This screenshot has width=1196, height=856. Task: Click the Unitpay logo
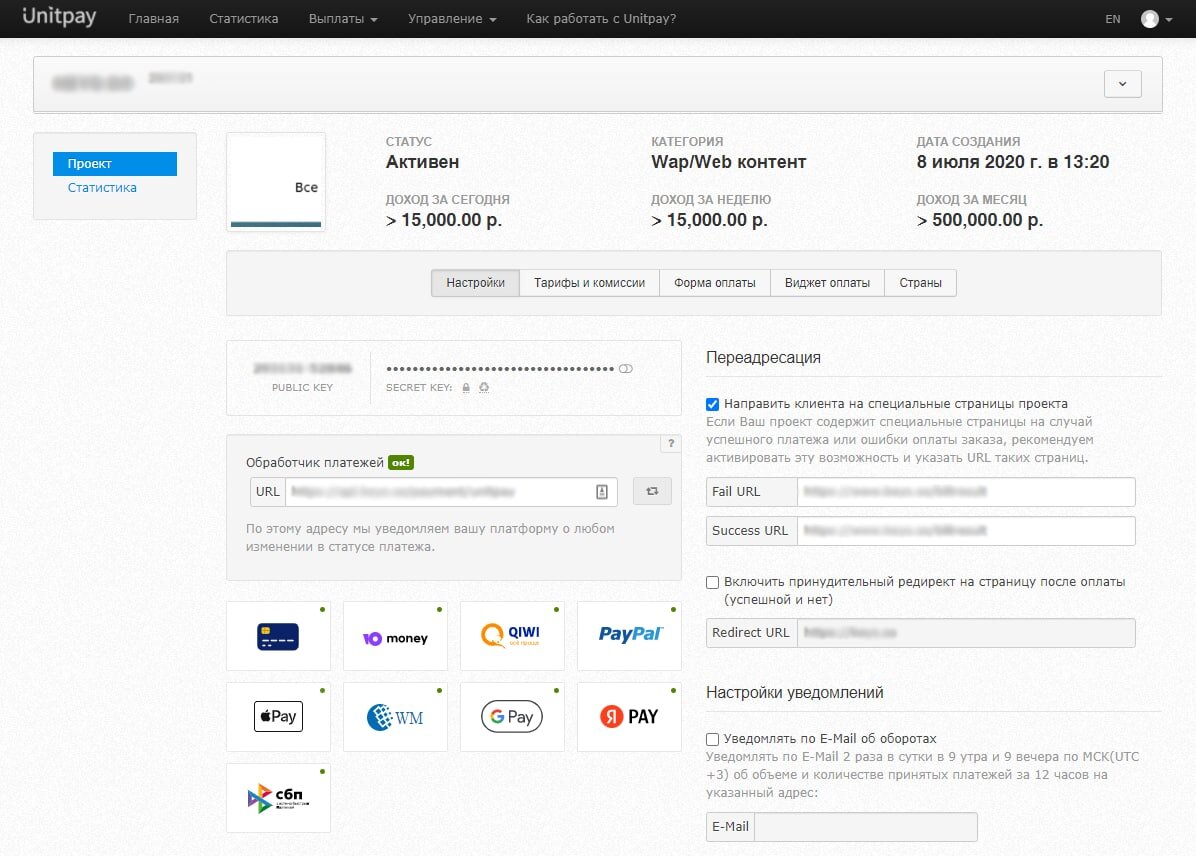click(x=59, y=17)
